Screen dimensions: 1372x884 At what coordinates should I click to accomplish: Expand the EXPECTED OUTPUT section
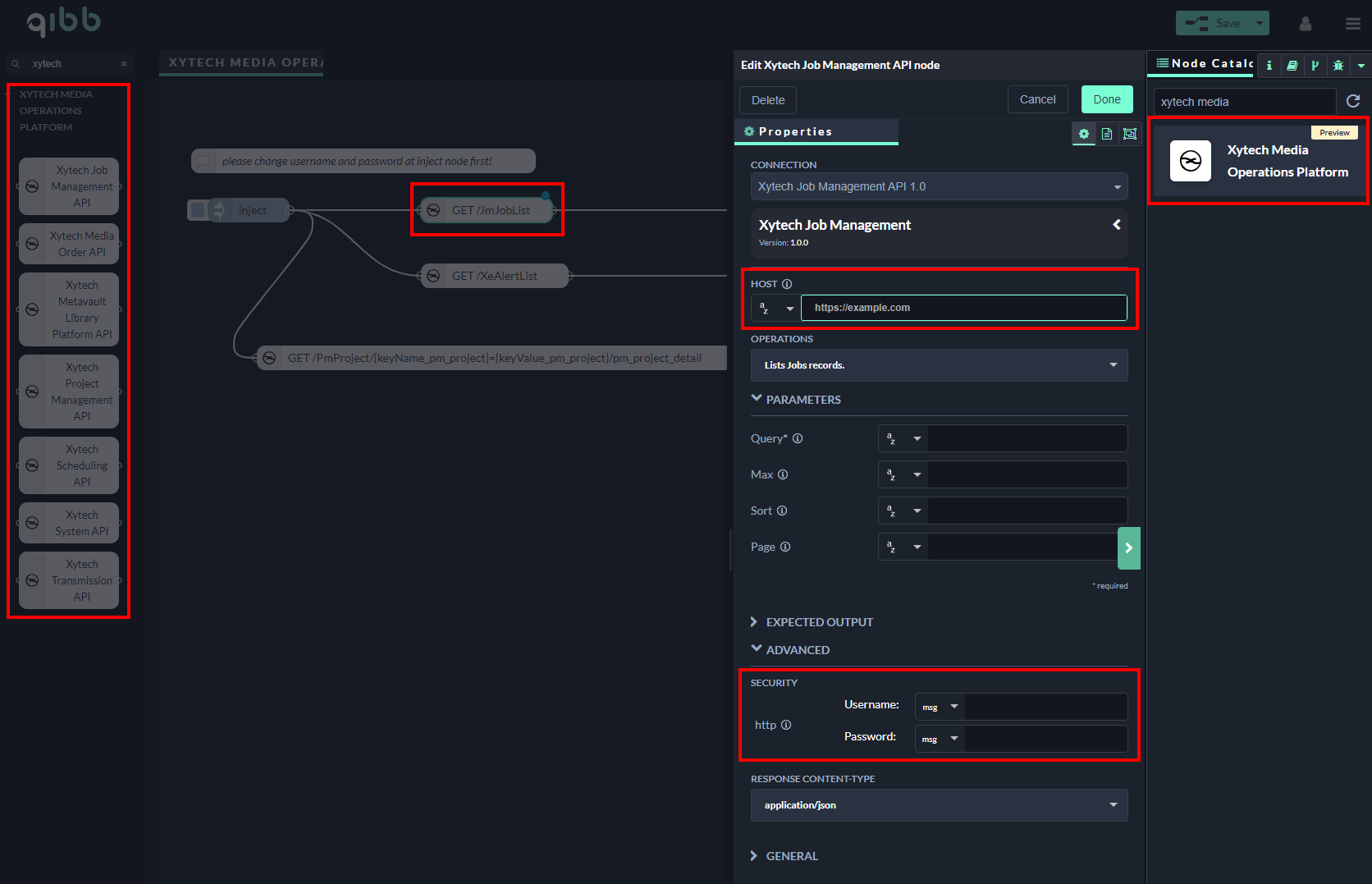click(811, 622)
